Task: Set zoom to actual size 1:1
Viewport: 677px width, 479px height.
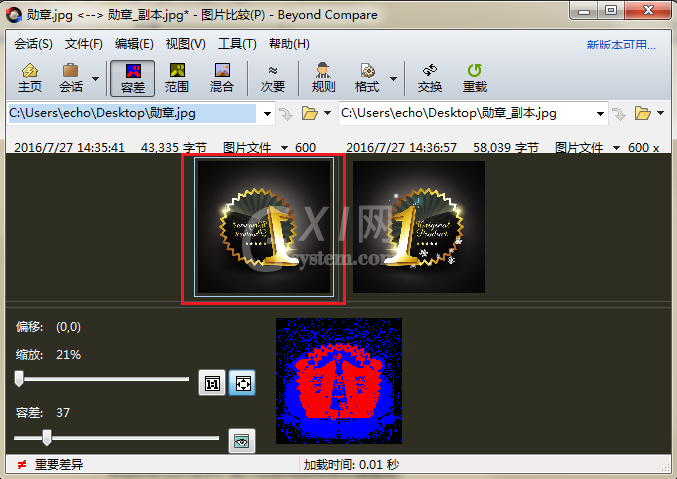Action: [212, 383]
